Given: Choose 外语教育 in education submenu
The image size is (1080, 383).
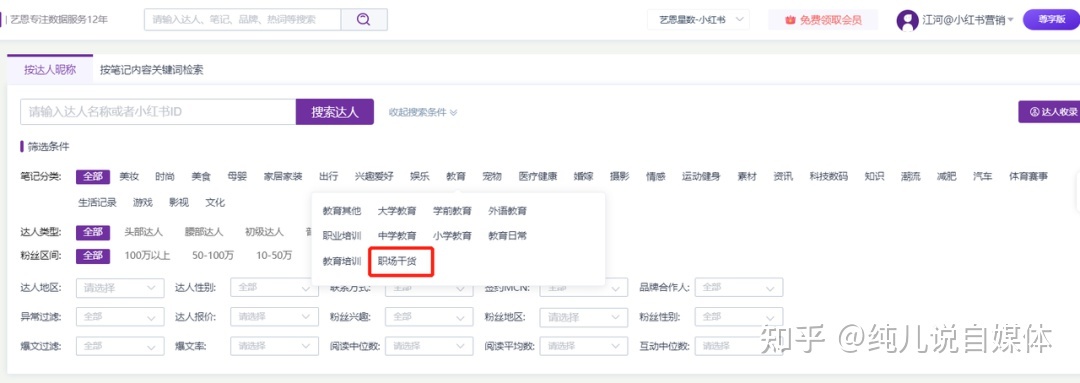Looking at the screenshot, I should click(508, 211).
